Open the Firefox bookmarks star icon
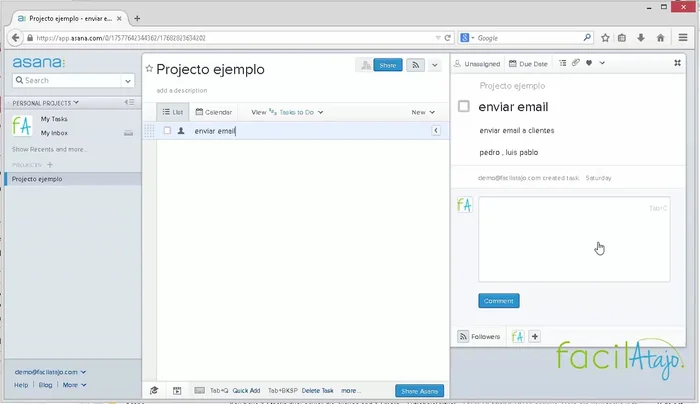 coord(605,38)
